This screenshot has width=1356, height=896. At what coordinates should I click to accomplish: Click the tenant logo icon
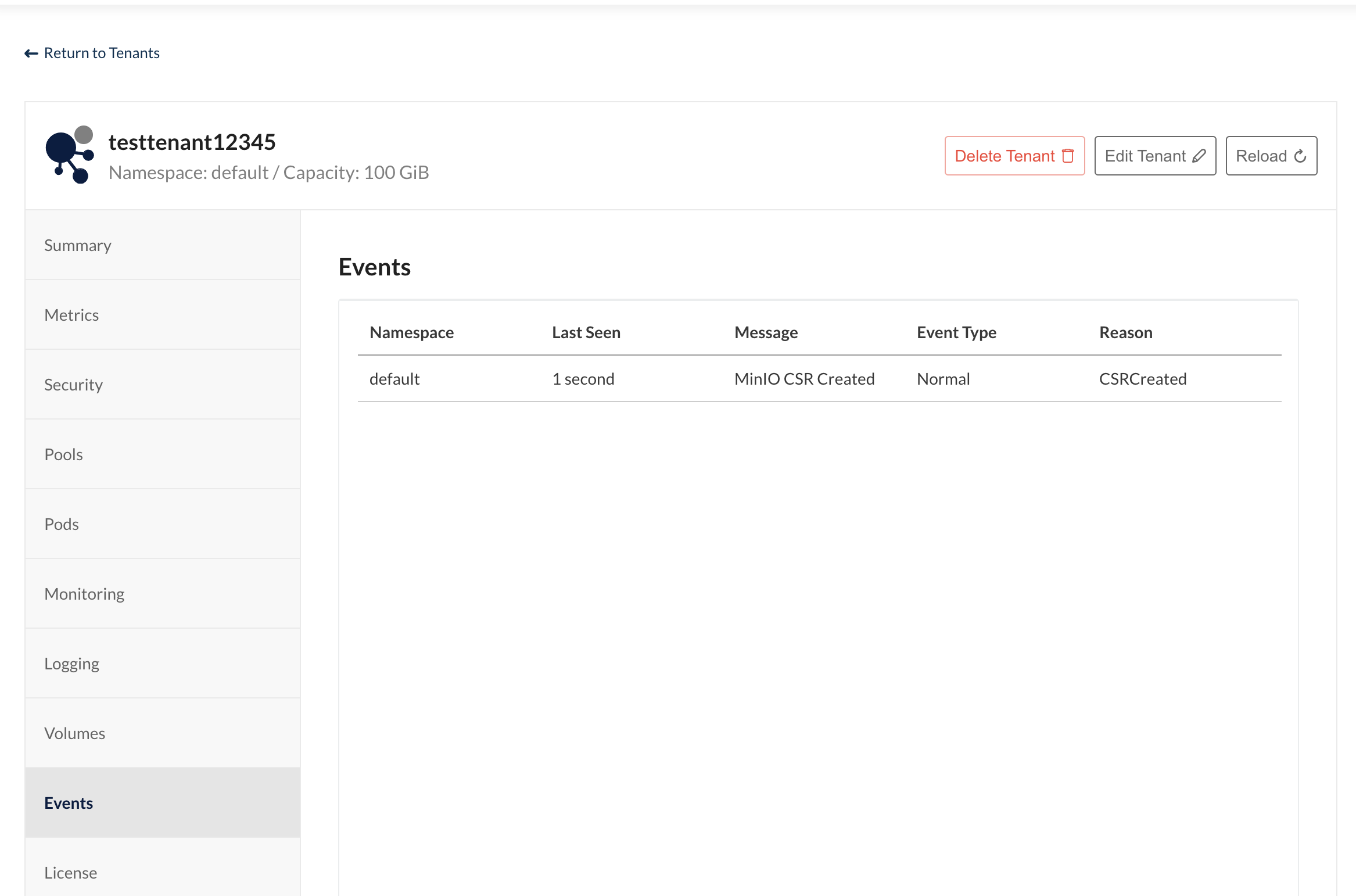[x=70, y=155]
